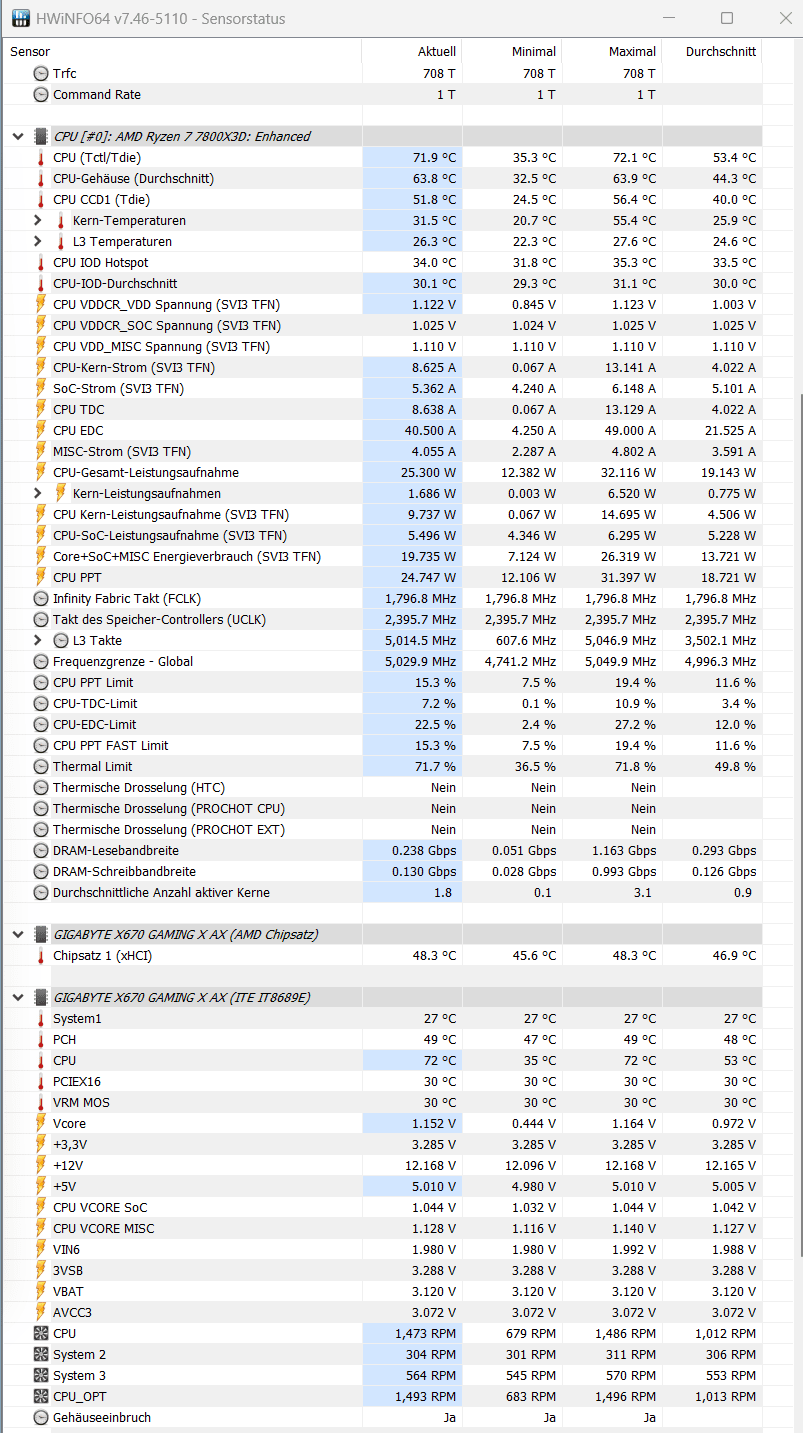Select the thermometer icon of Kern-Temperaturen
This screenshot has height=1433, width=803.
point(61,220)
